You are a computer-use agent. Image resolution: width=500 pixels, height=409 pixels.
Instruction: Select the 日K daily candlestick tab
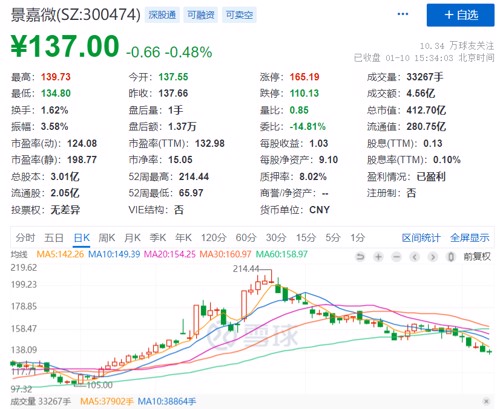82,238
